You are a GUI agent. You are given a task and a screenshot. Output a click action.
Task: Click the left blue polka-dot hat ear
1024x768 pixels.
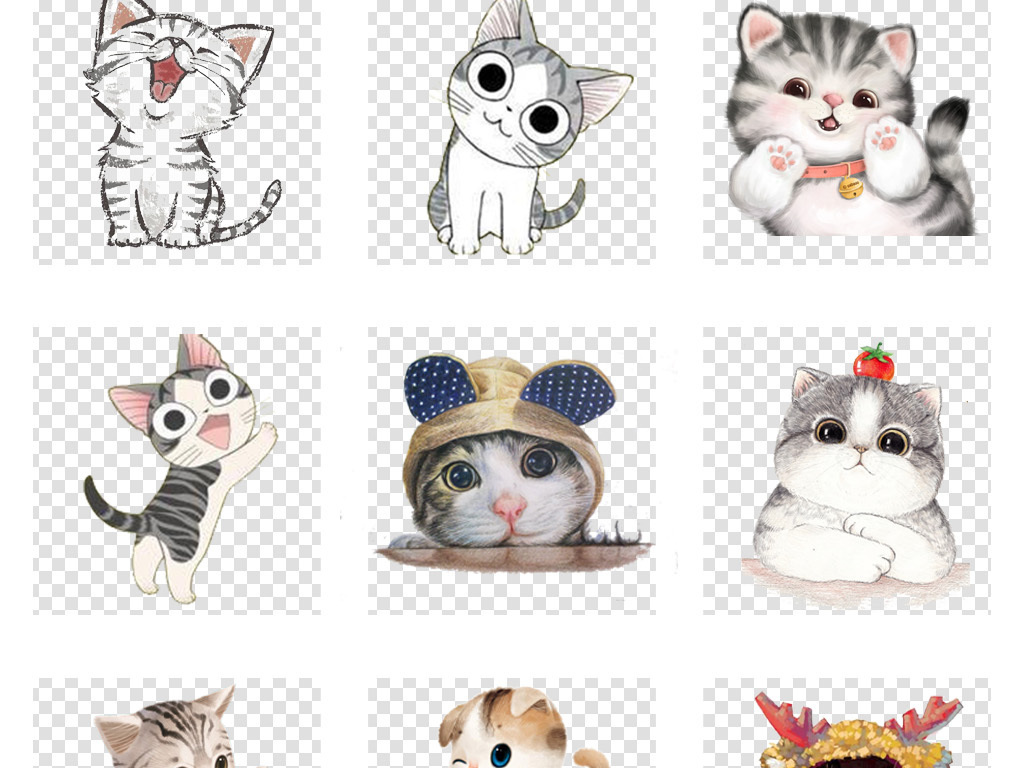pos(440,386)
